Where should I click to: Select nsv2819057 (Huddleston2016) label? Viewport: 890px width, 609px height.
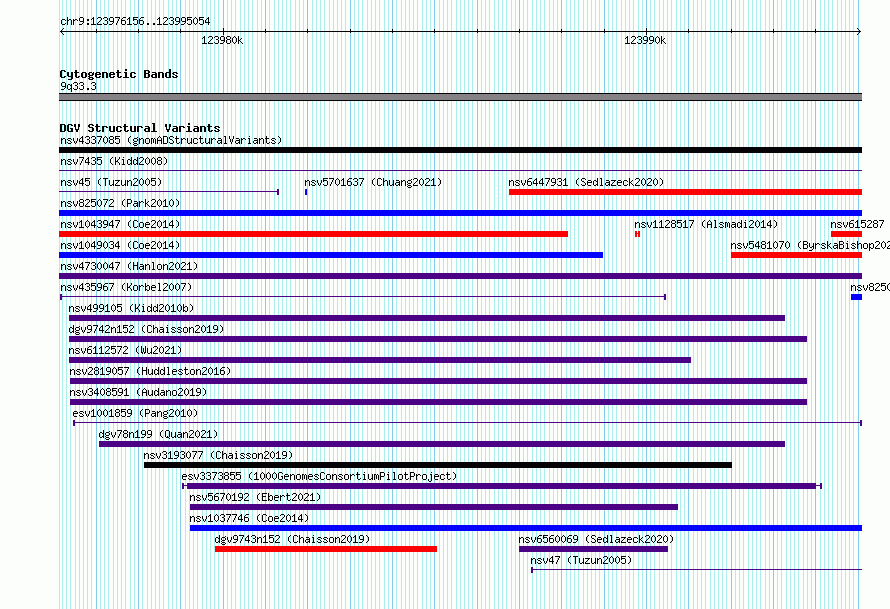[150, 371]
